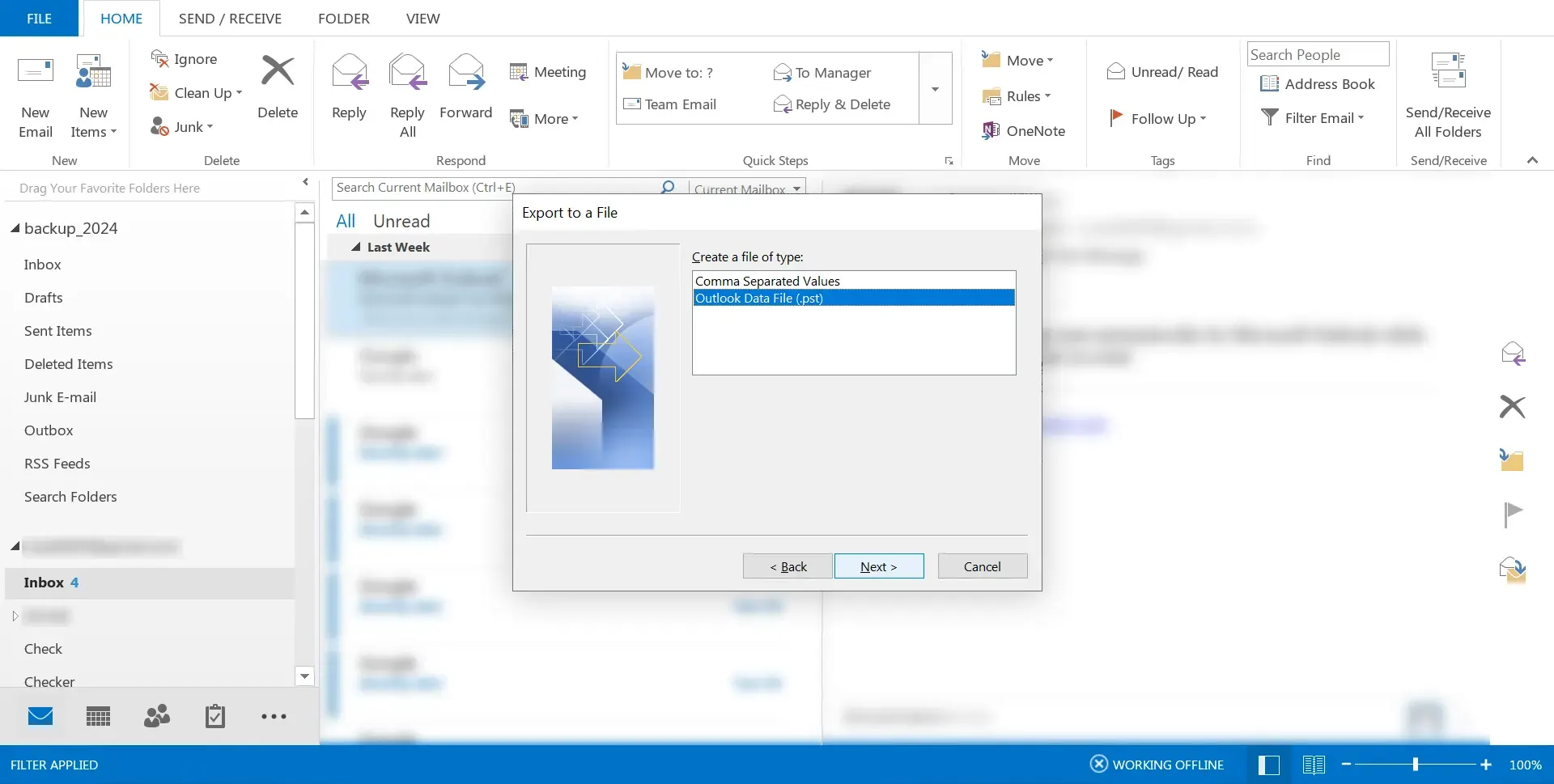Toggle Unread/Read status
Viewport: 1554px width, 784px height.
click(1162, 72)
